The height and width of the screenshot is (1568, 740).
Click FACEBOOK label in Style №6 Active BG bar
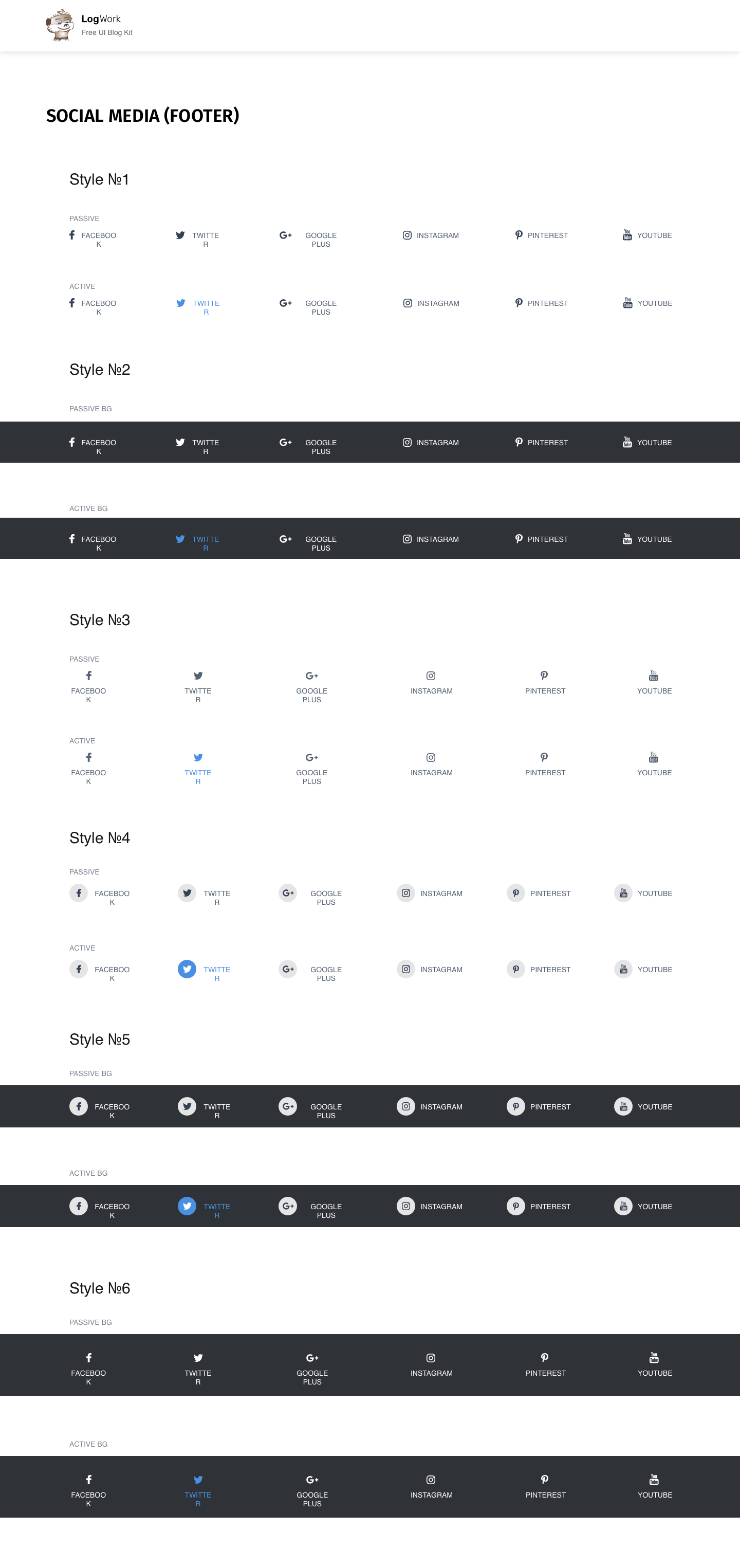(88, 1499)
